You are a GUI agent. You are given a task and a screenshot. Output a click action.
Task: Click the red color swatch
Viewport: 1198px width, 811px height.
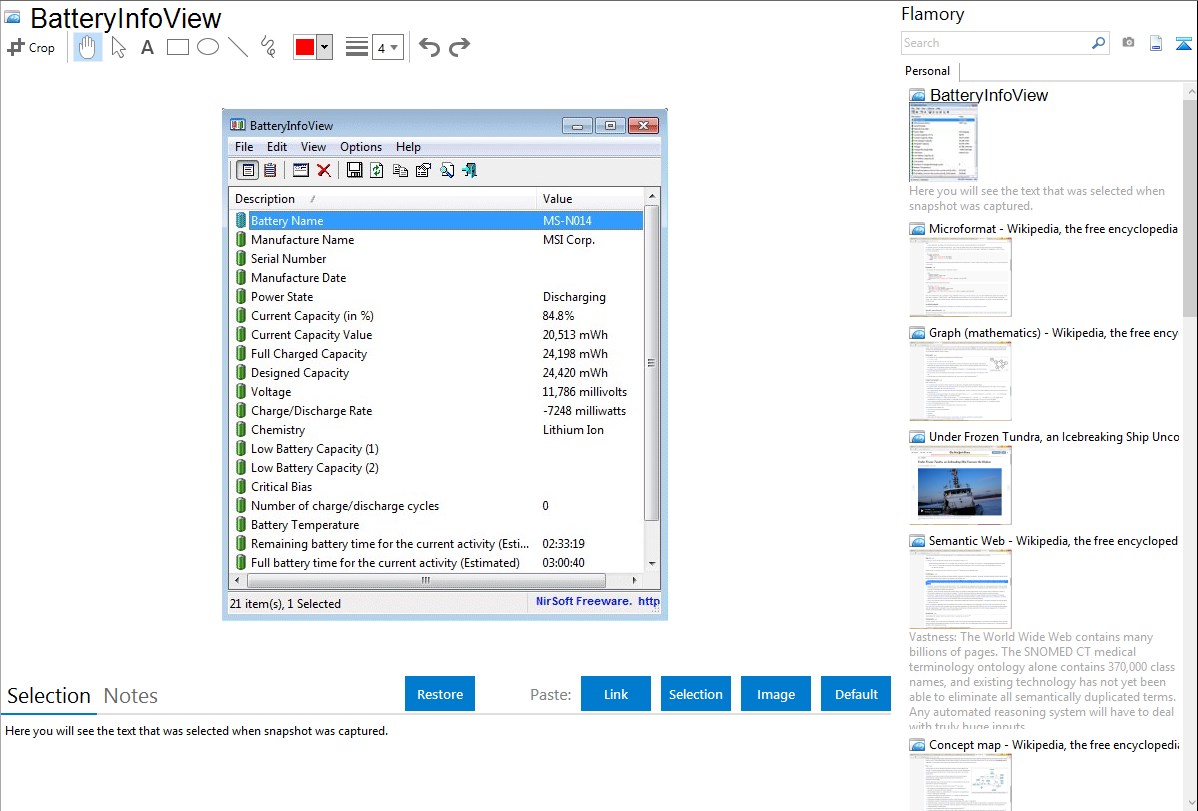click(x=305, y=47)
